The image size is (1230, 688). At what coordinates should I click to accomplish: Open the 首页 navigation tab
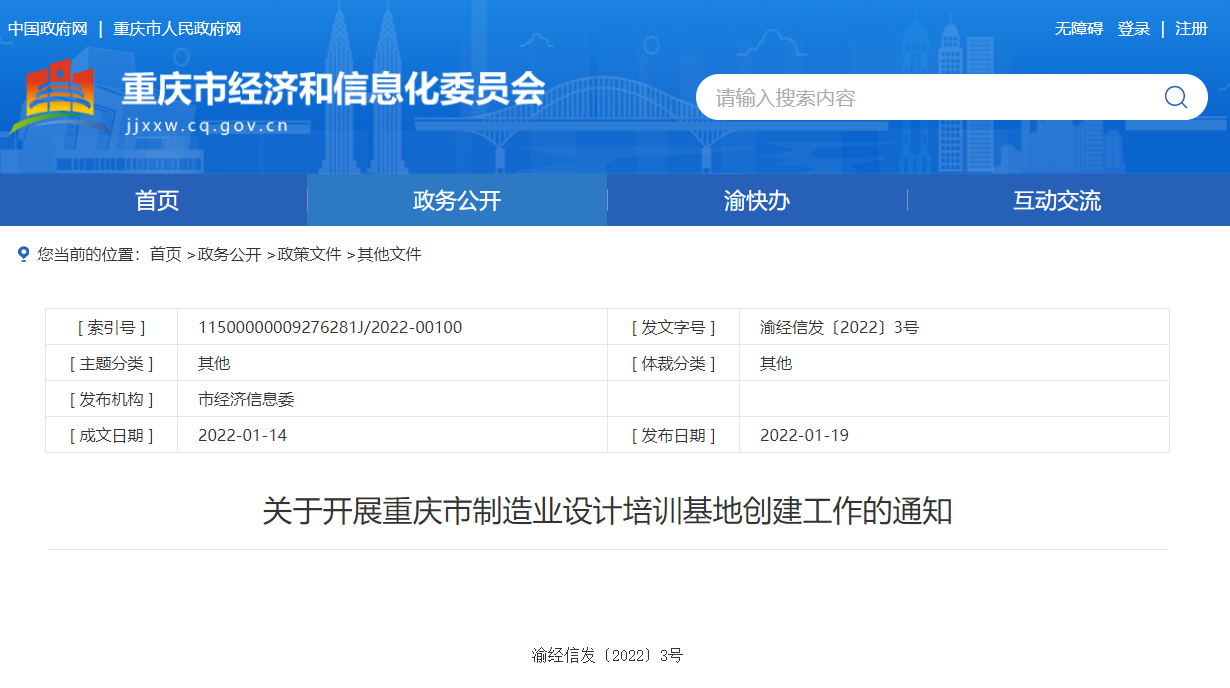[x=157, y=201]
